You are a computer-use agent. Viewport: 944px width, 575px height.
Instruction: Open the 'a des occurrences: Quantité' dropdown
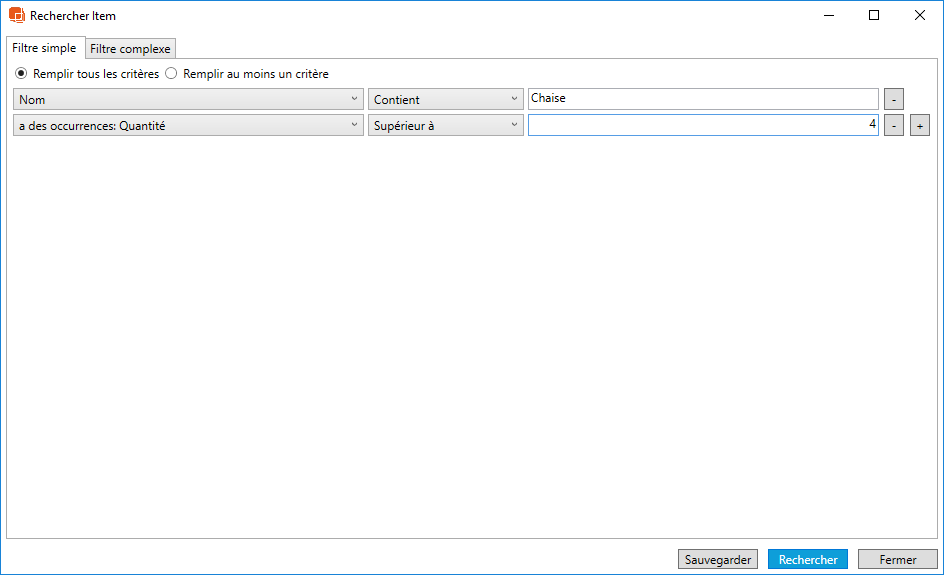pyautogui.click(x=188, y=125)
